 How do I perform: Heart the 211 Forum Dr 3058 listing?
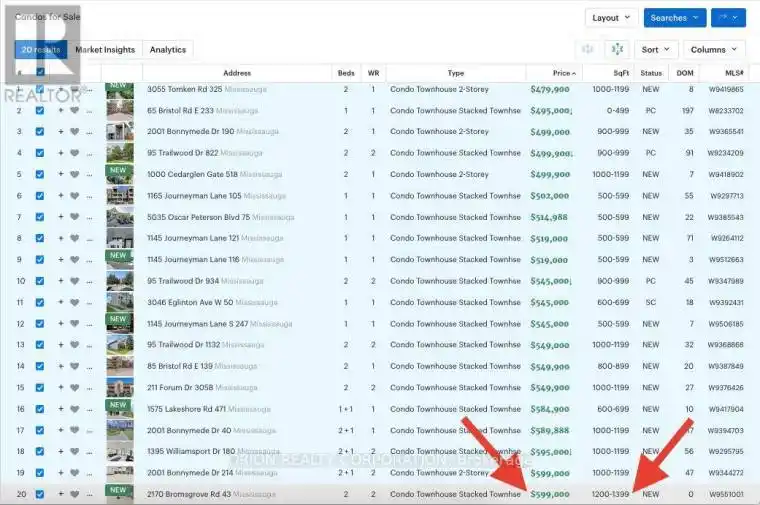coord(74,387)
